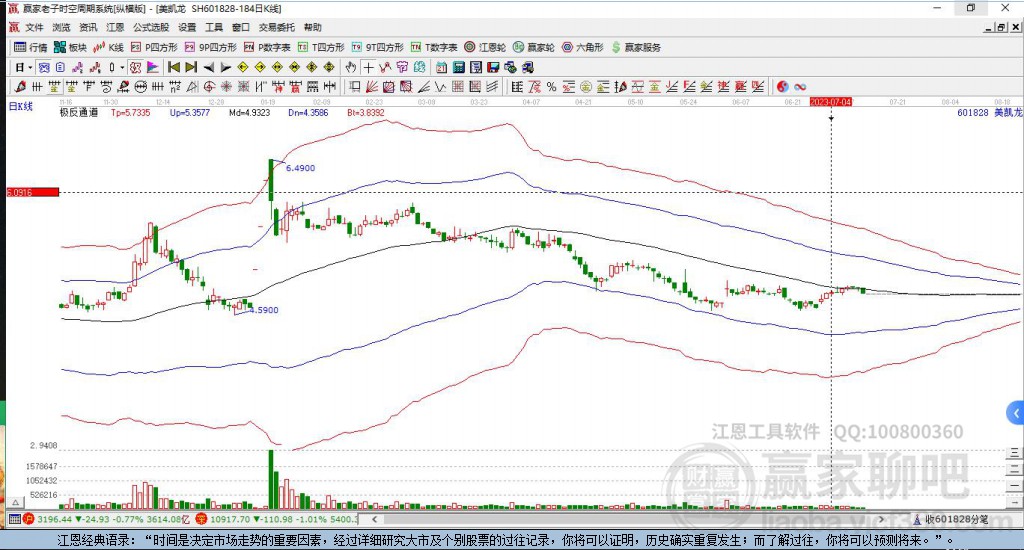The width and height of the screenshot is (1024, 550).
Task: Open P数字表 tool
Action: click(x=267, y=47)
